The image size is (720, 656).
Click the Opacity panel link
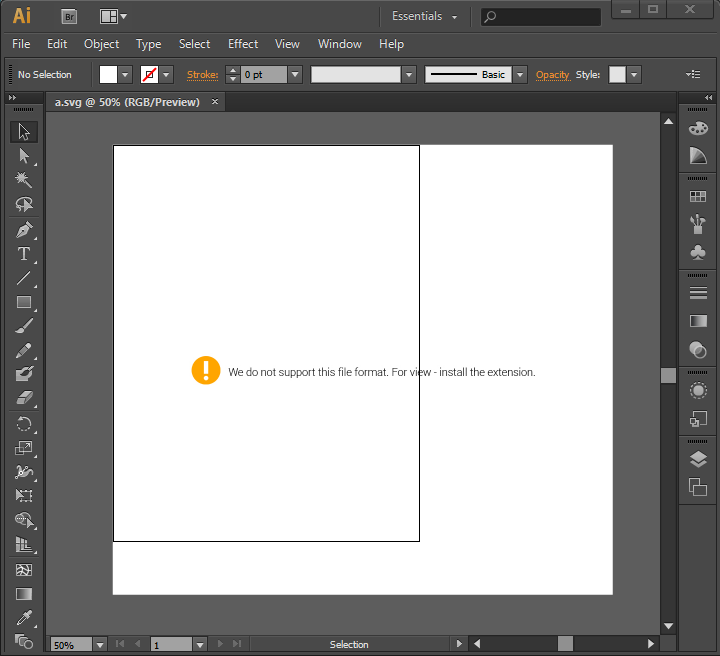[x=552, y=74]
